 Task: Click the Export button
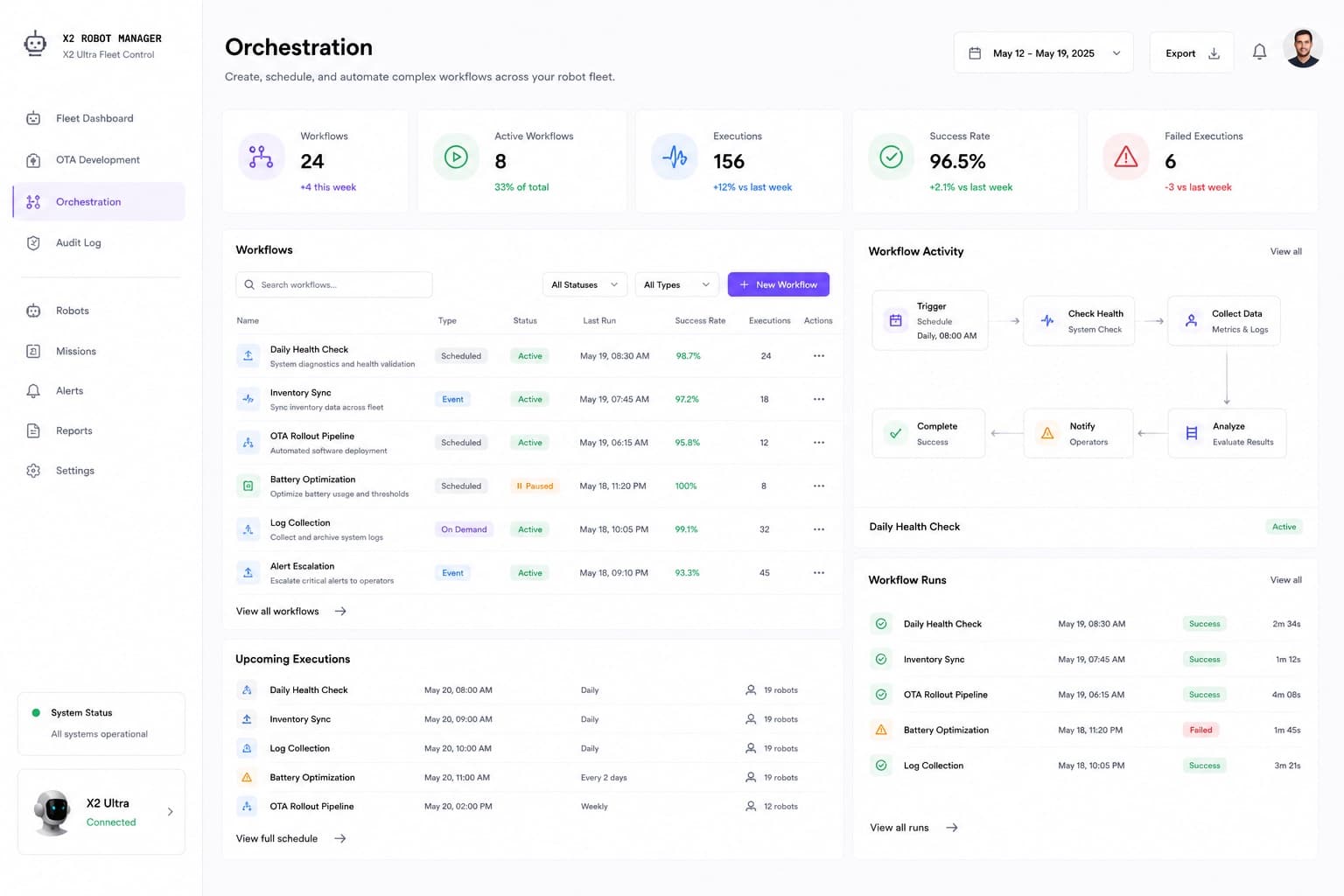pyautogui.click(x=1192, y=52)
